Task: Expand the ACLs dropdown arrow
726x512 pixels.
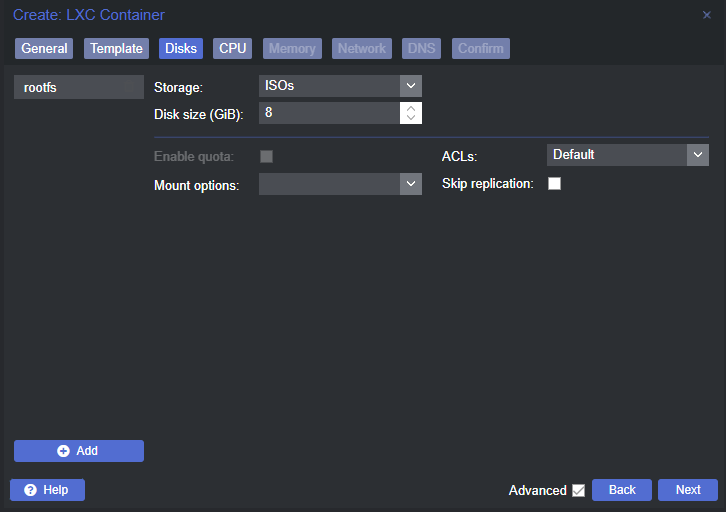Action: point(698,155)
